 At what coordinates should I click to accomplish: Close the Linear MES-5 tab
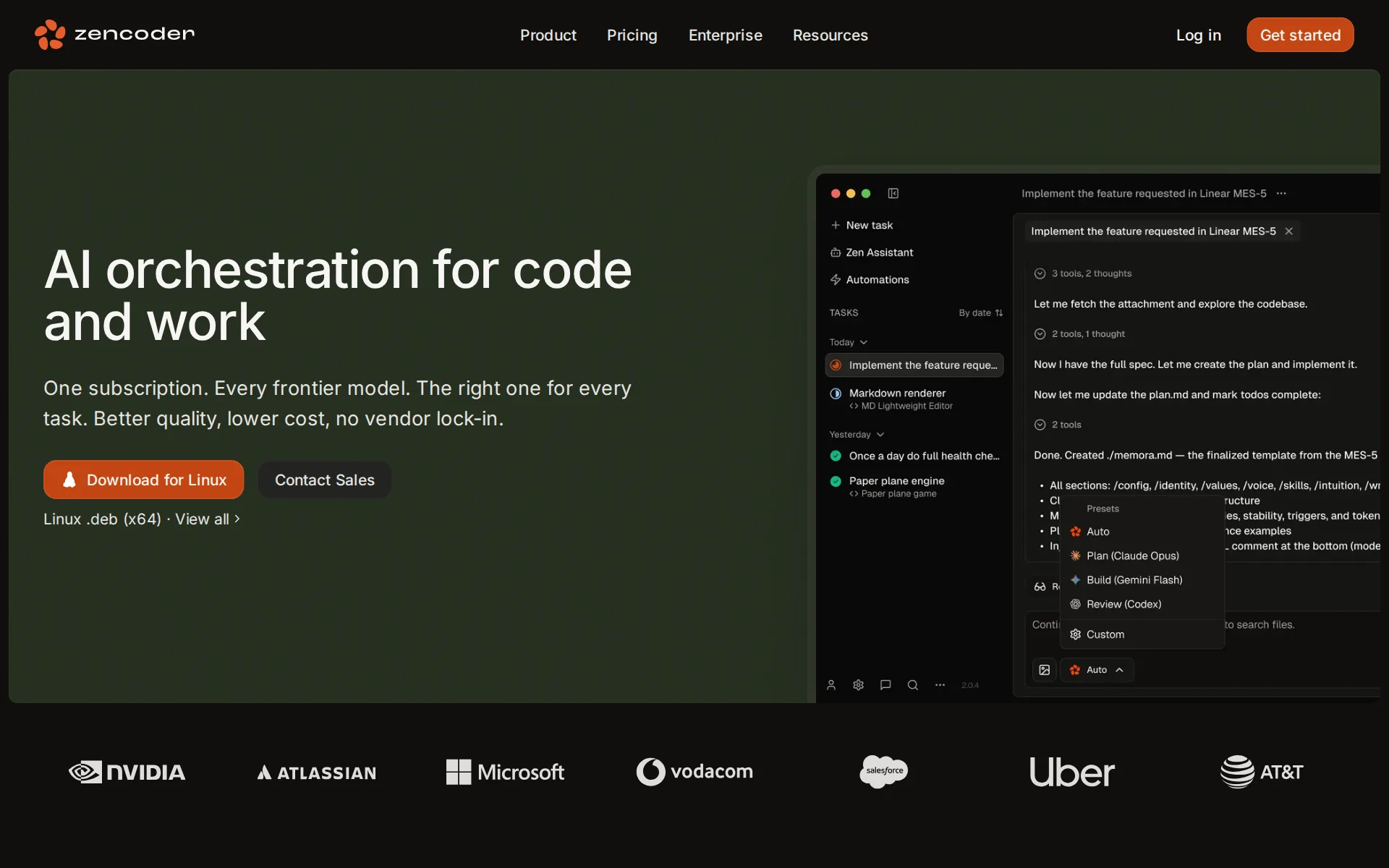pyautogui.click(x=1288, y=231)
